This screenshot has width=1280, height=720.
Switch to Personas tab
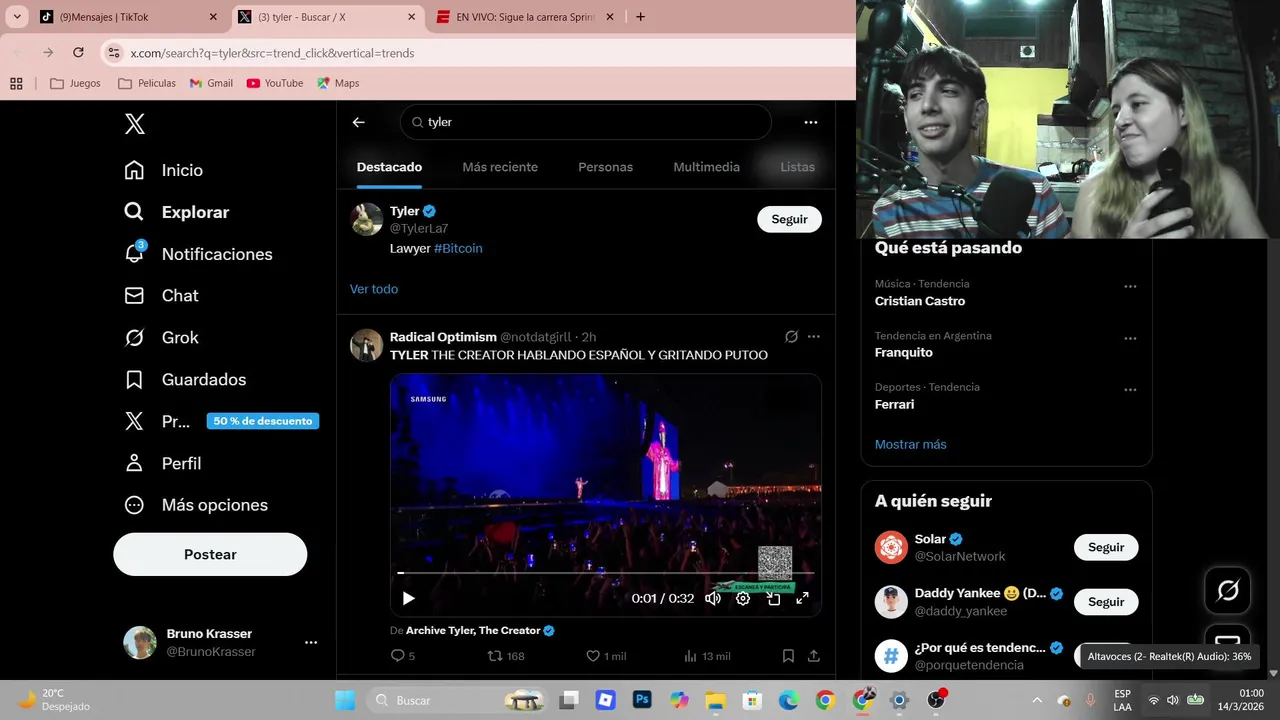tap(605, 167)
